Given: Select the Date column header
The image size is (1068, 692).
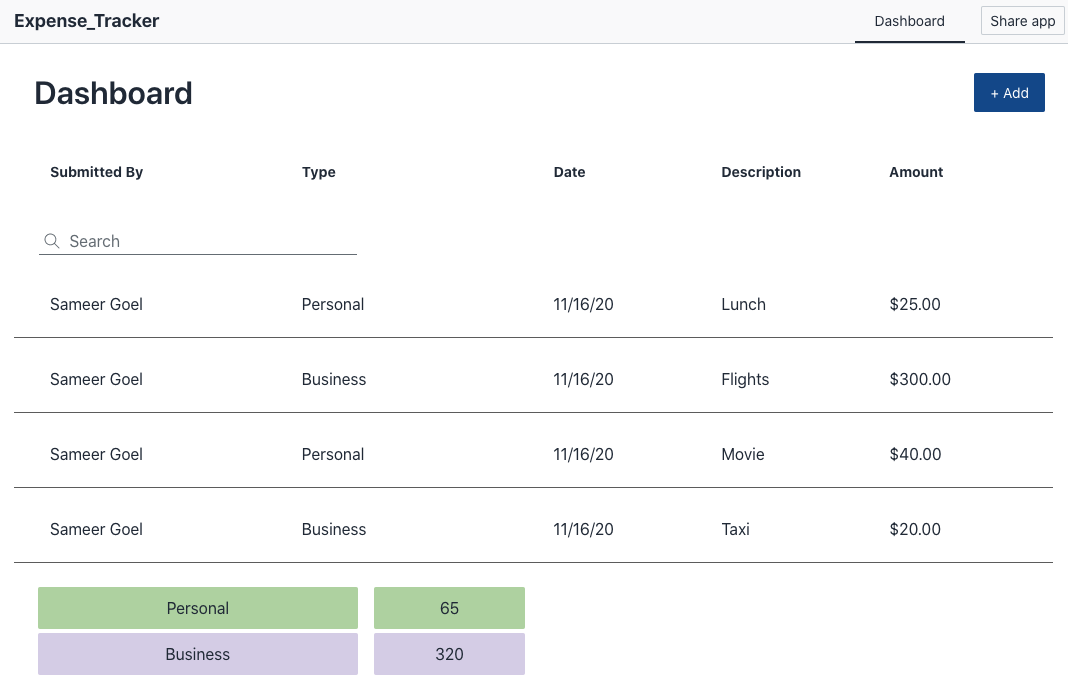Looking at the screenshot, I should [569, 172].
